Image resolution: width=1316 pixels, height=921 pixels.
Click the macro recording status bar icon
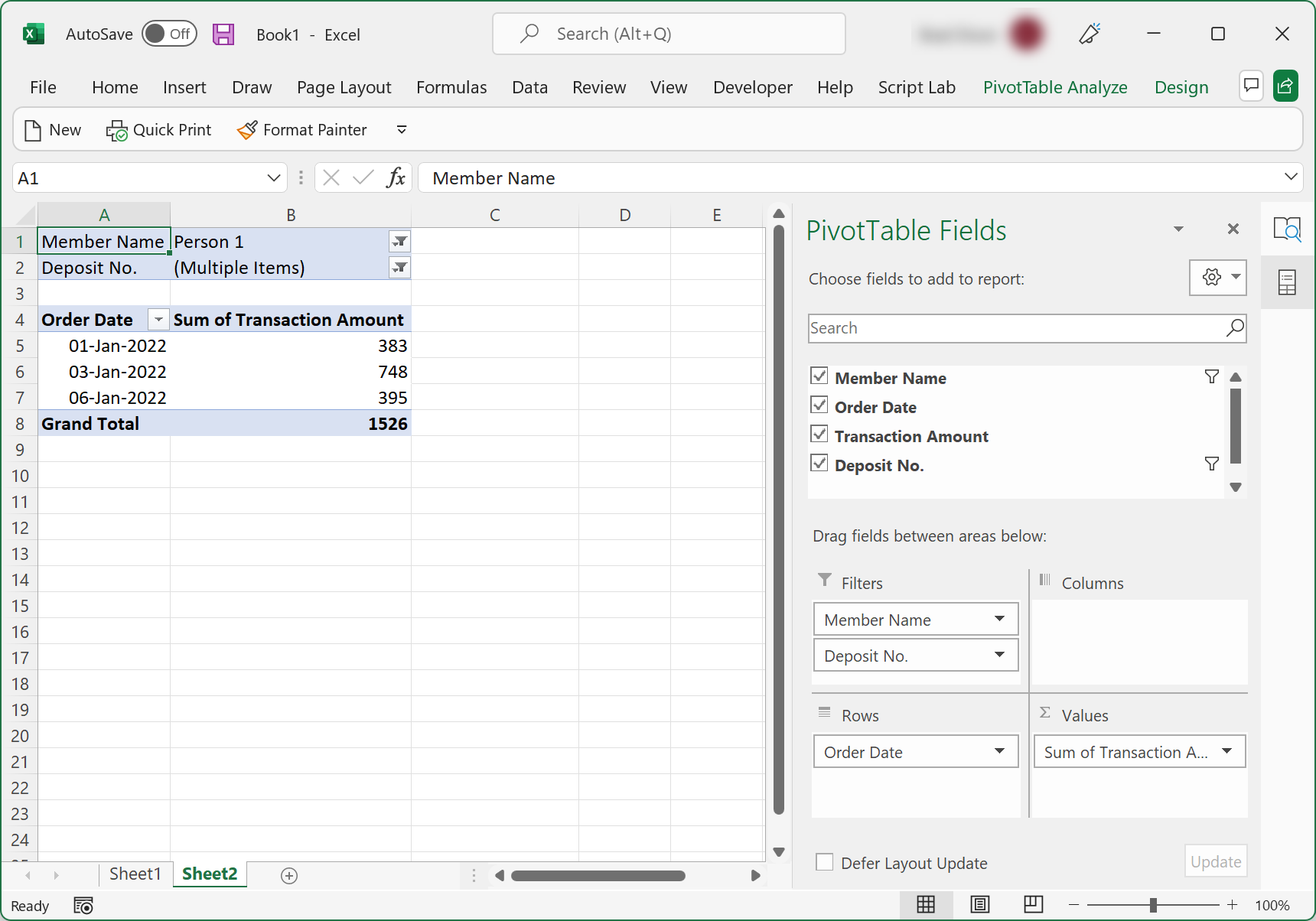click(83, 906)
